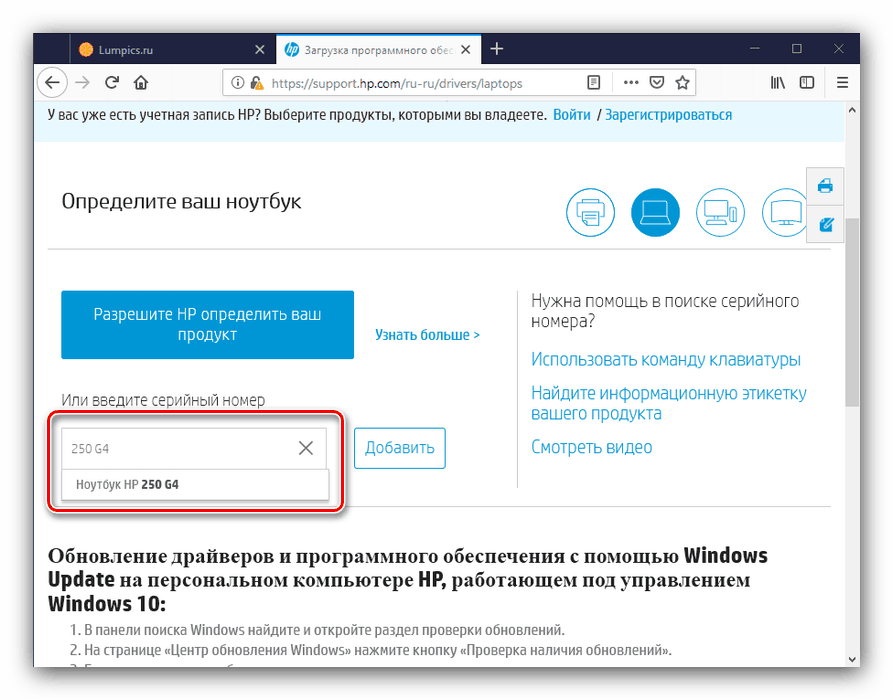893x700 pixels.
Task: Click the Или введите серийный номер label
Action: click(163, 400)
